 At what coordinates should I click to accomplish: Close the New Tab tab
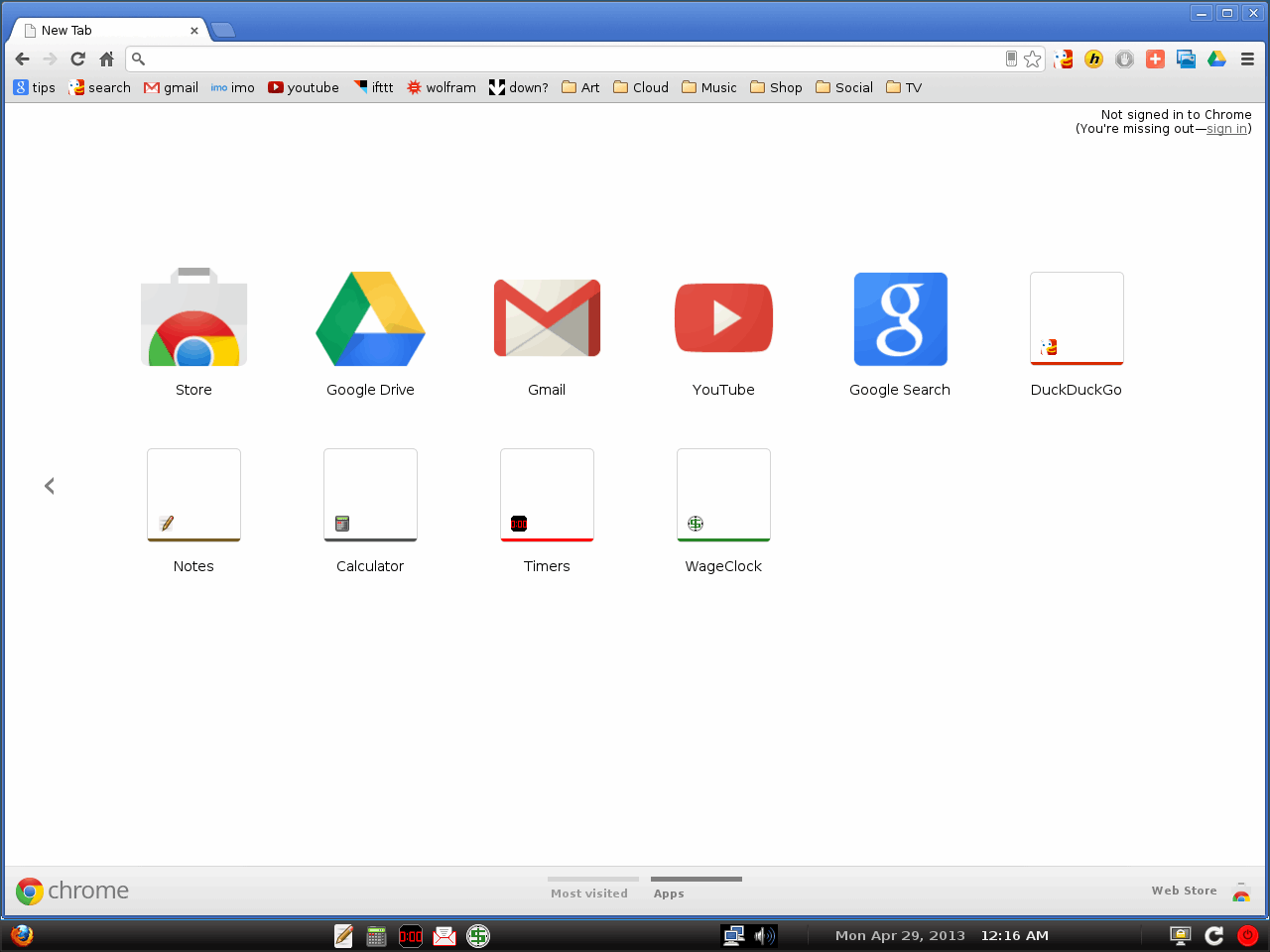tap(194, 31)
